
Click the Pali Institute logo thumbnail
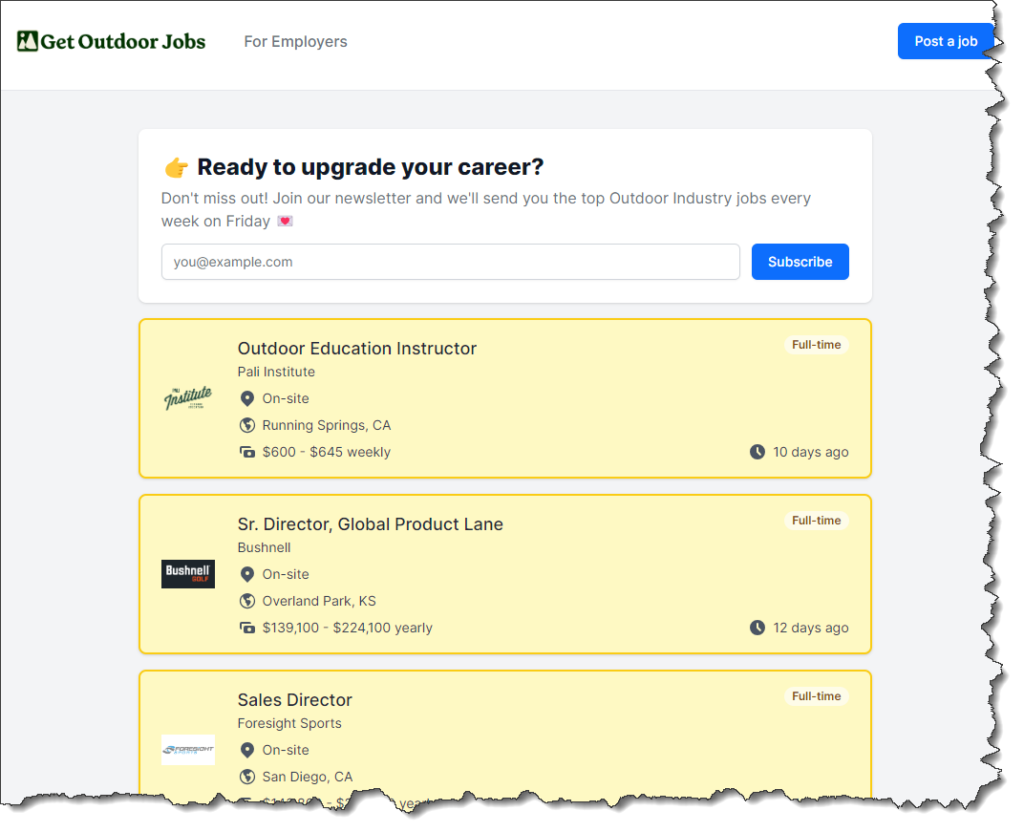(188, 398)
